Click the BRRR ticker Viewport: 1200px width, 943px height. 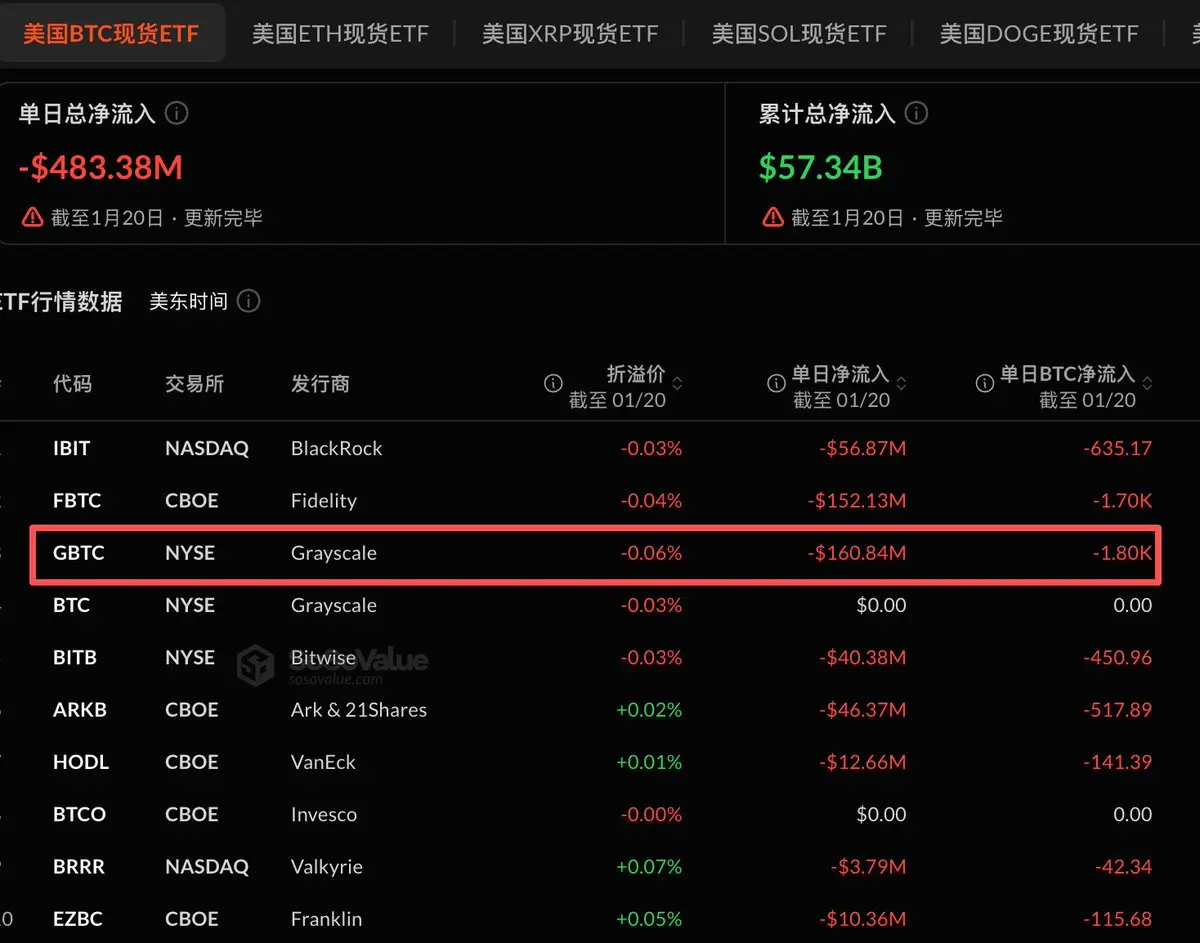pos(79,866)
